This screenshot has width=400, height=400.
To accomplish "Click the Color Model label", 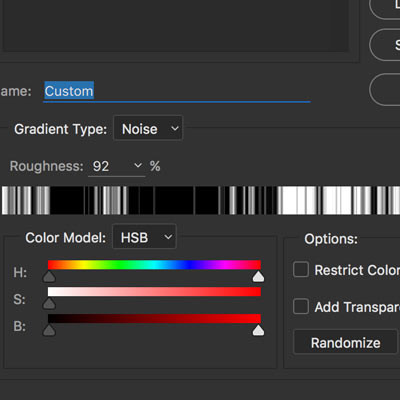I will [x=65, y=238].
